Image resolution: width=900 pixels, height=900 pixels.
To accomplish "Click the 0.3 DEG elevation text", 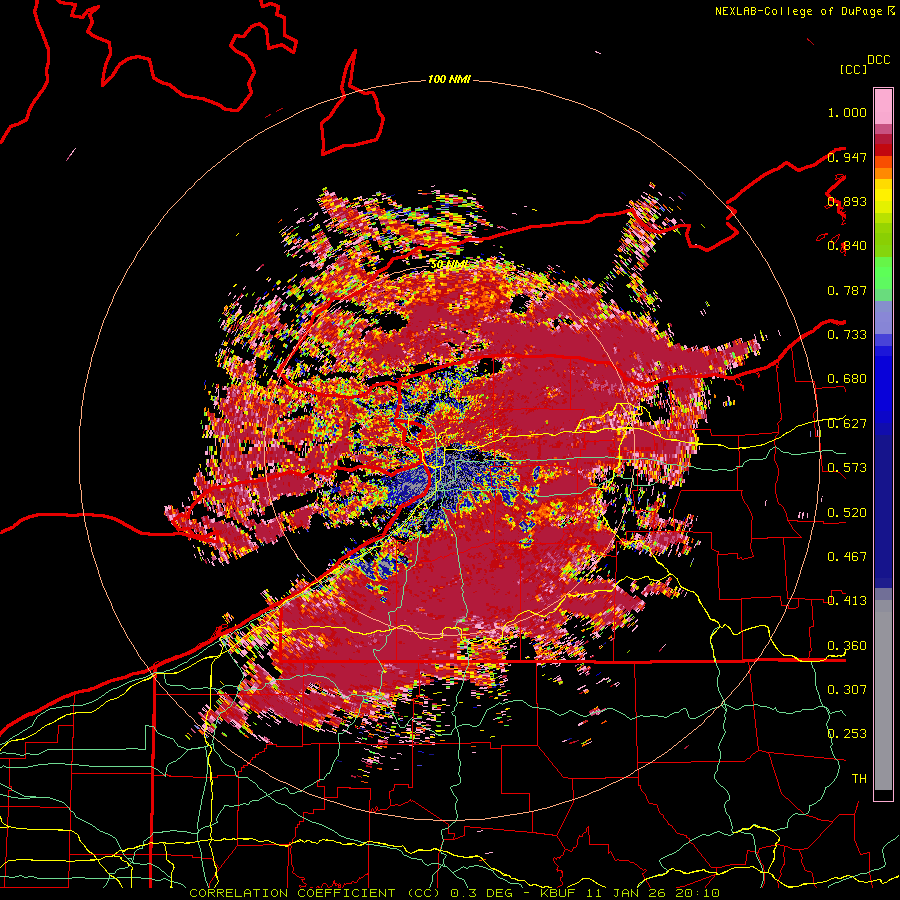I will pos(482,893).
